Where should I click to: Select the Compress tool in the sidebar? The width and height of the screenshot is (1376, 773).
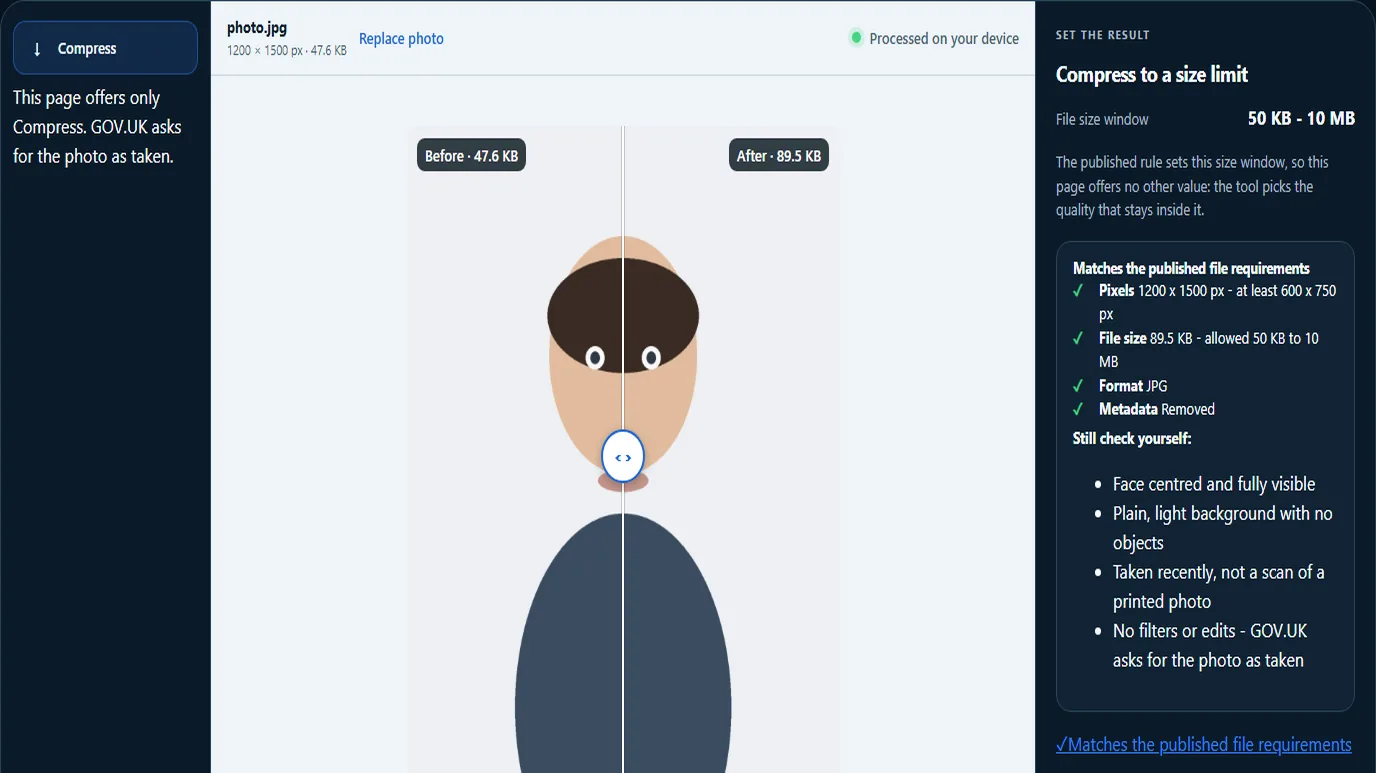pyautogui.click(x=105, y=48)
